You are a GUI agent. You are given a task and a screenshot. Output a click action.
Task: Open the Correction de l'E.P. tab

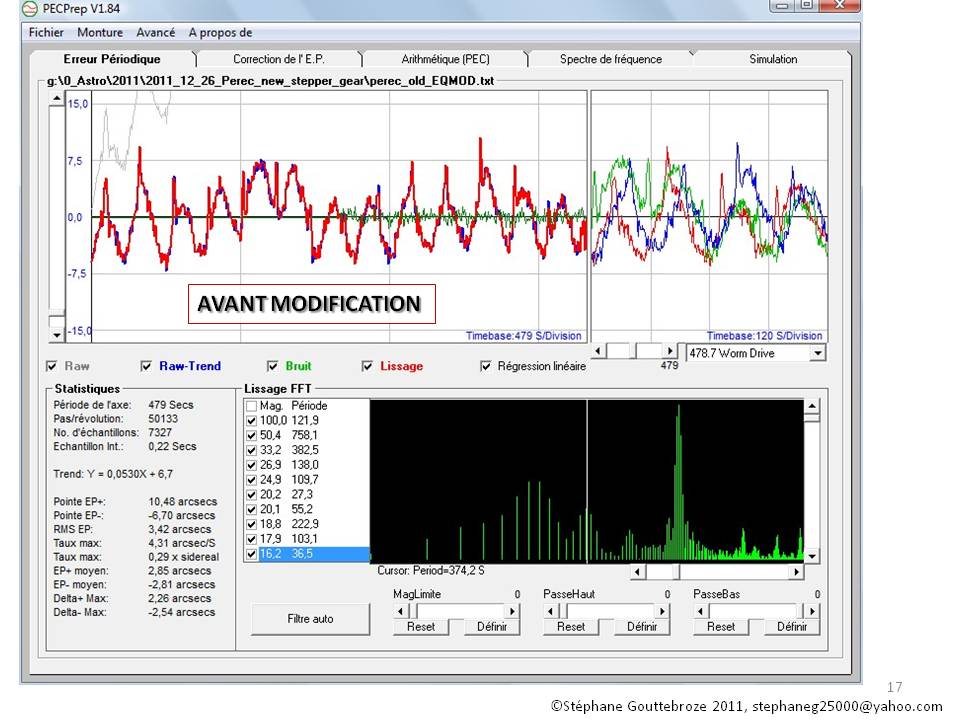pos(277,59)
